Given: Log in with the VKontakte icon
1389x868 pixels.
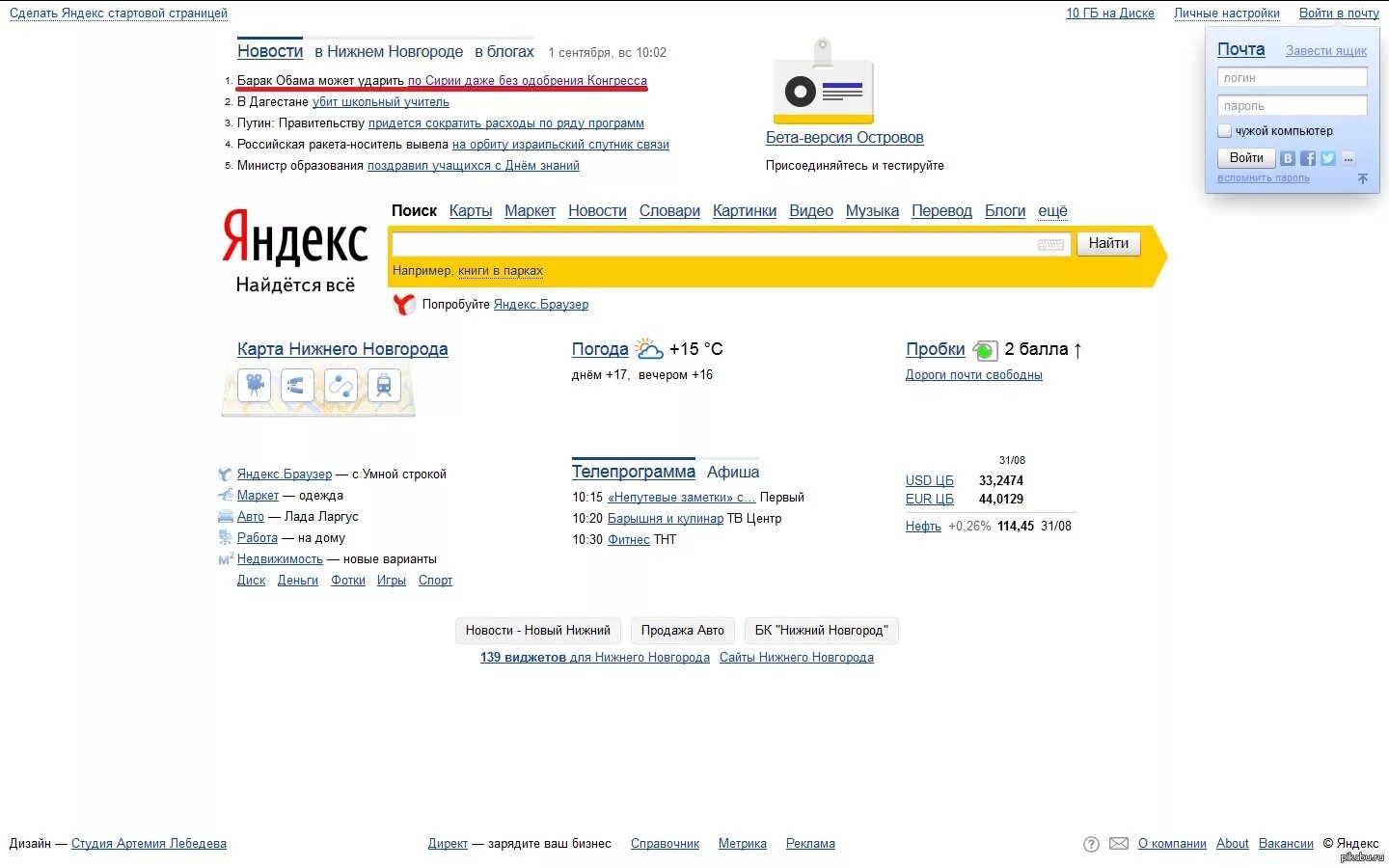Looking at the screenshot, I should point(1288,158).
